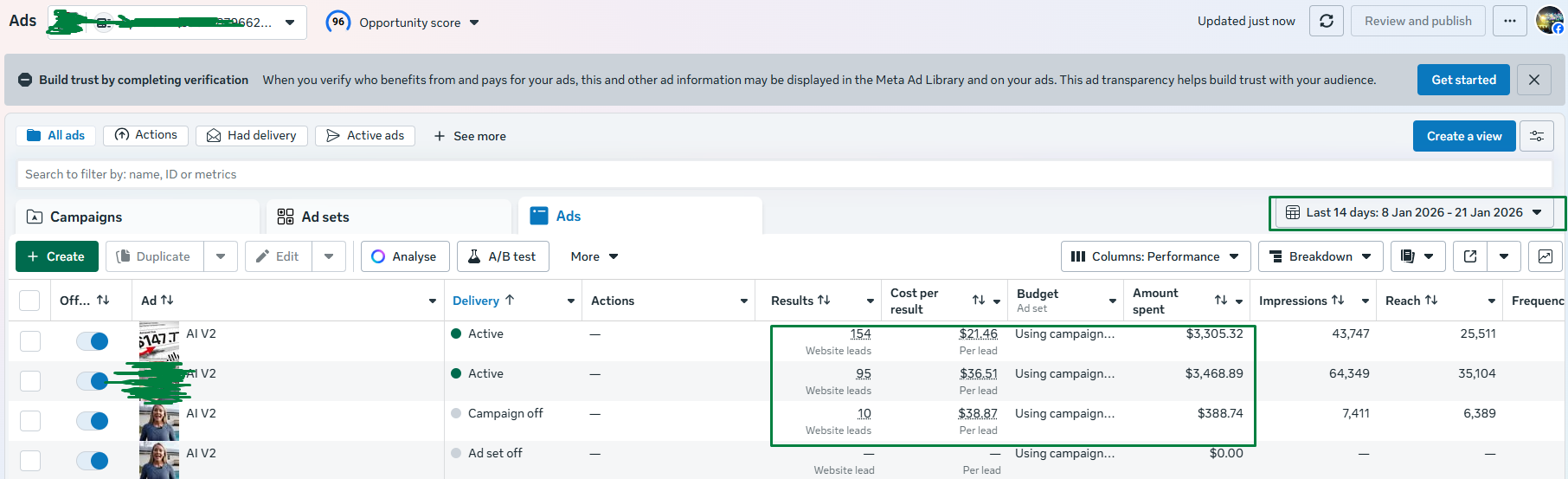
Task: Open the Actions column header menu arrow
Action: tap(744, 301)
